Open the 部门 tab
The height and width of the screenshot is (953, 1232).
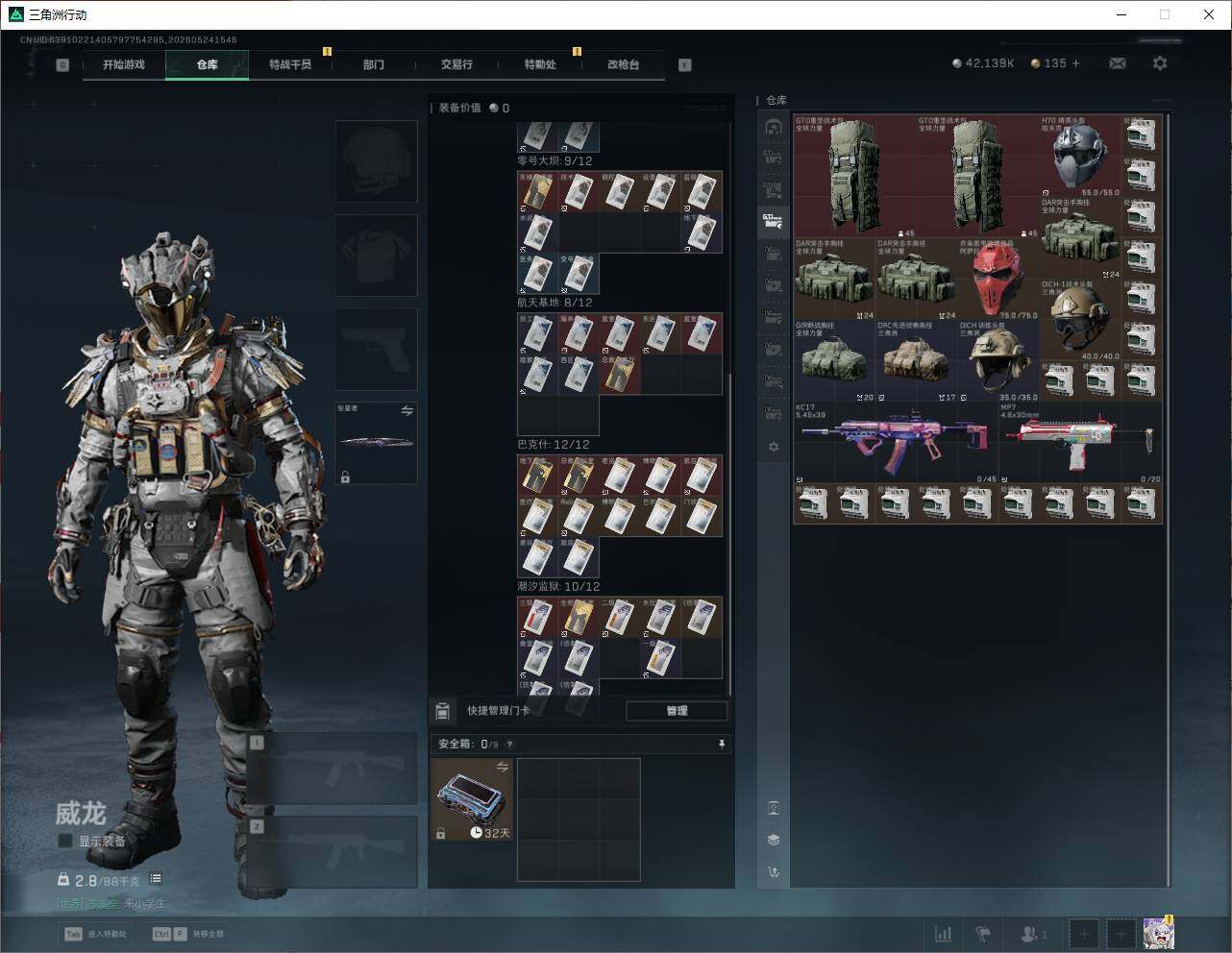(374, 64)
